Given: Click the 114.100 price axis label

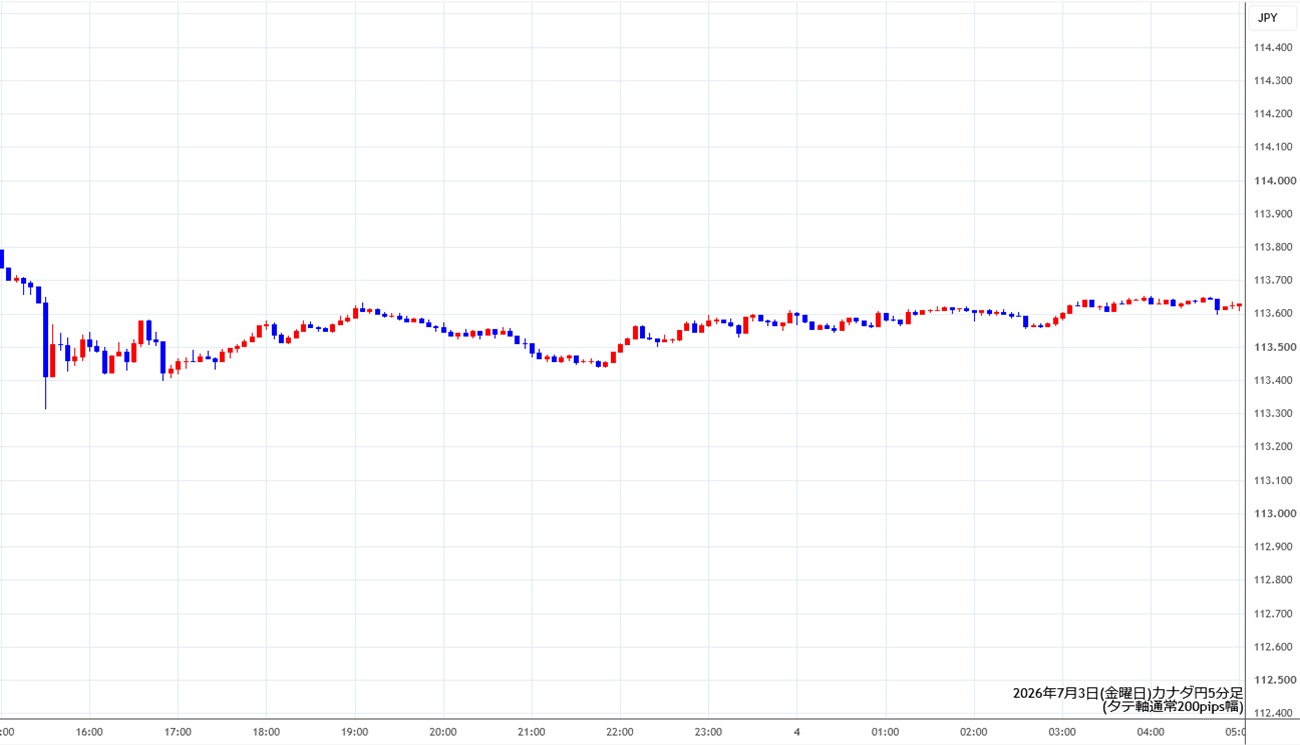Looking at the screenshot, I should tap(1271, 147).
